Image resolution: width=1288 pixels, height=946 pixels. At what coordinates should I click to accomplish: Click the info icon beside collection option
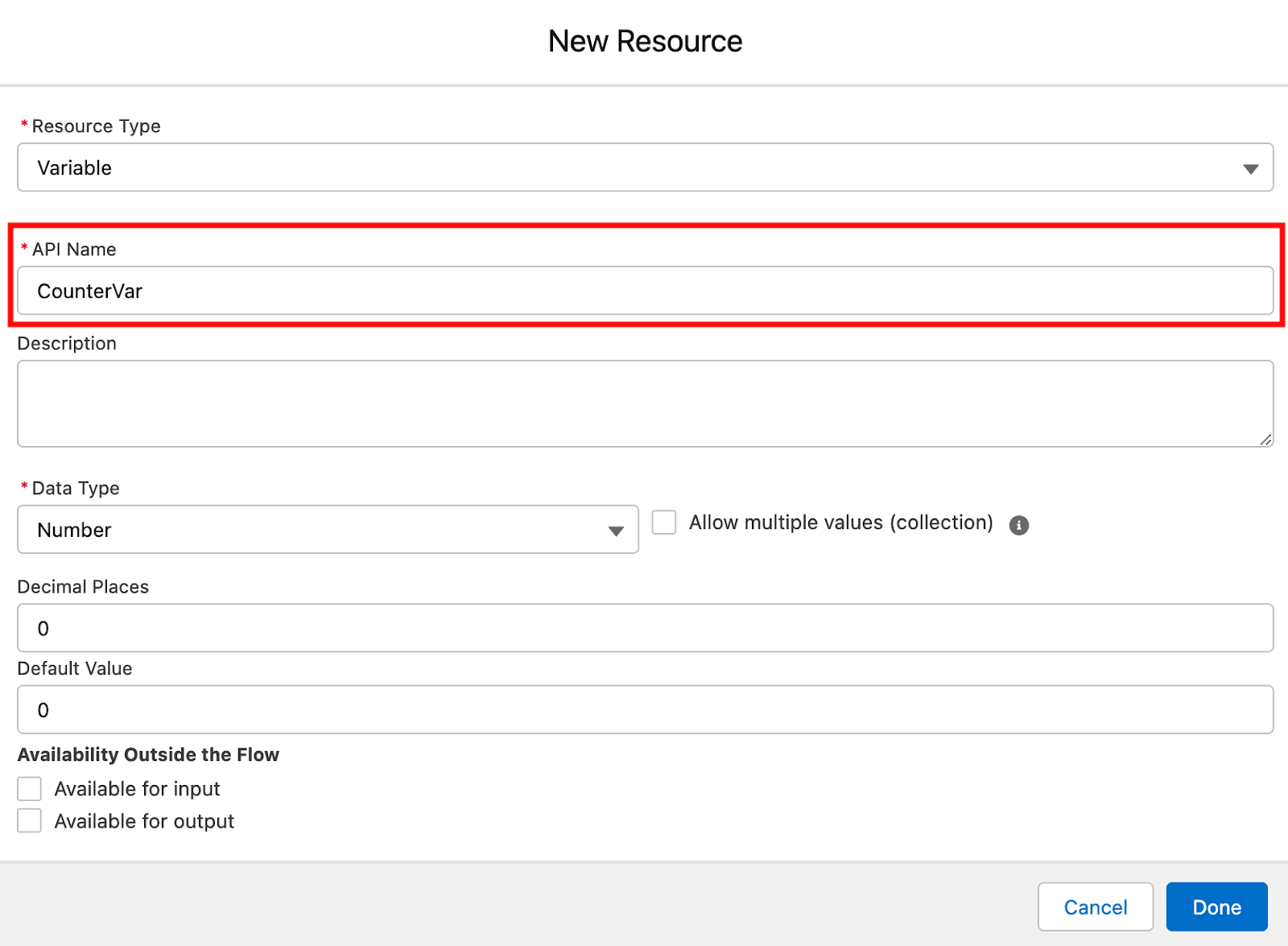point(1019,523)
